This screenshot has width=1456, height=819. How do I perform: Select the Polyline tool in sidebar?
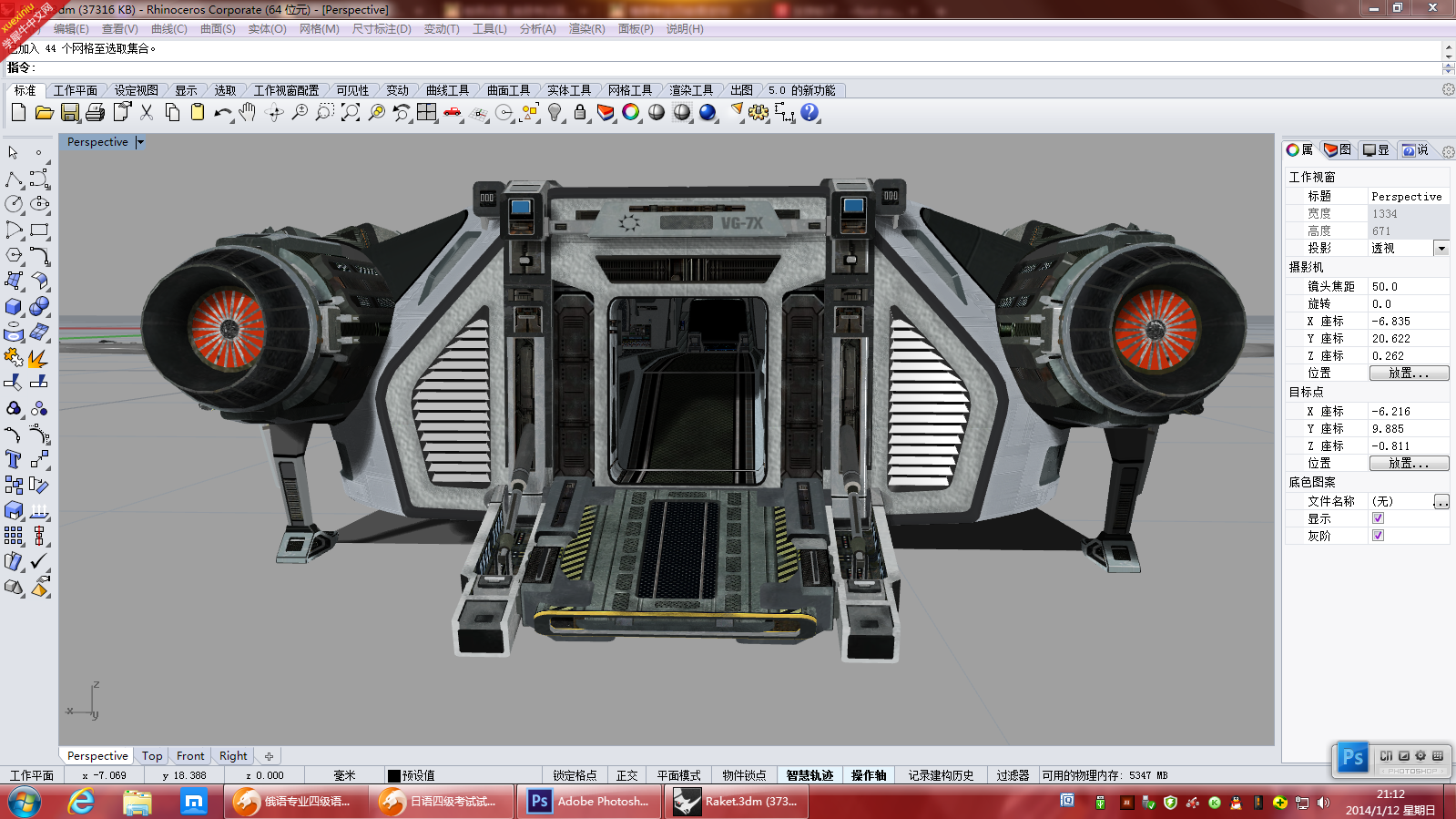[14, 179]
